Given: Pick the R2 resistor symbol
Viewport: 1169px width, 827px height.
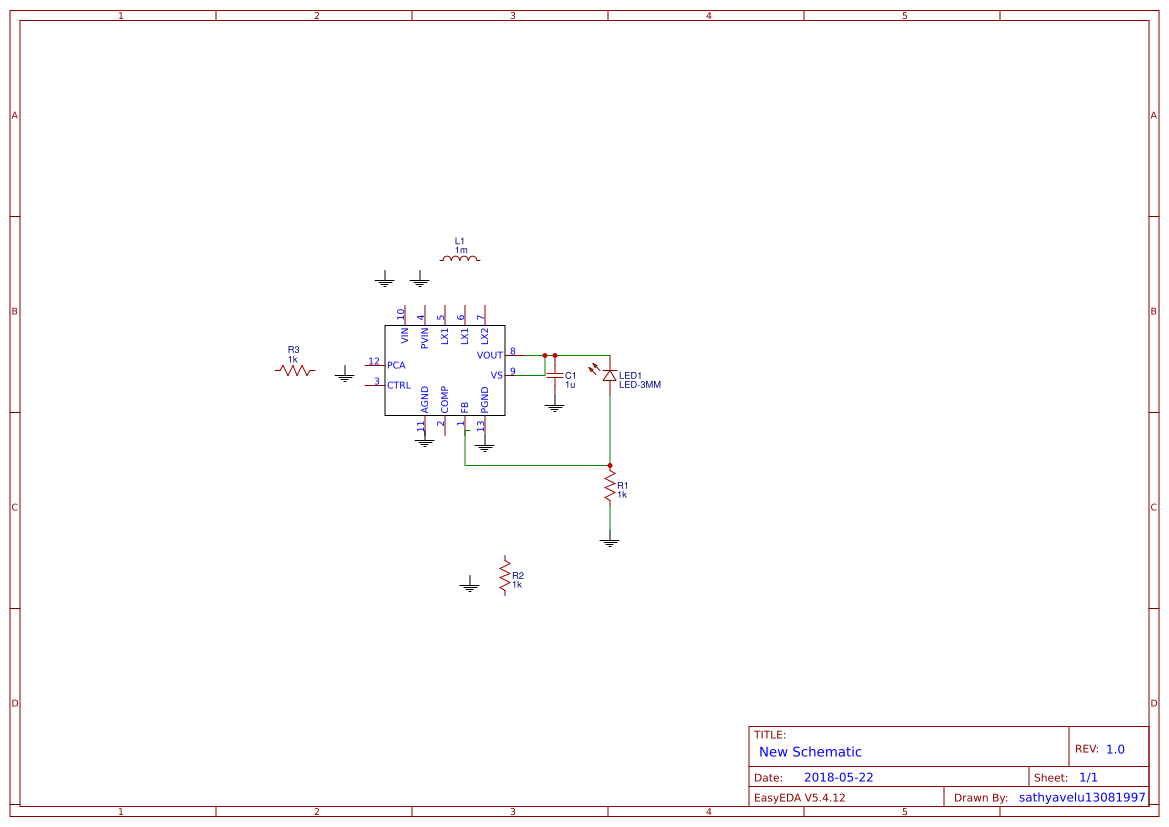Looking at the screenshot, I should point(505,576).
